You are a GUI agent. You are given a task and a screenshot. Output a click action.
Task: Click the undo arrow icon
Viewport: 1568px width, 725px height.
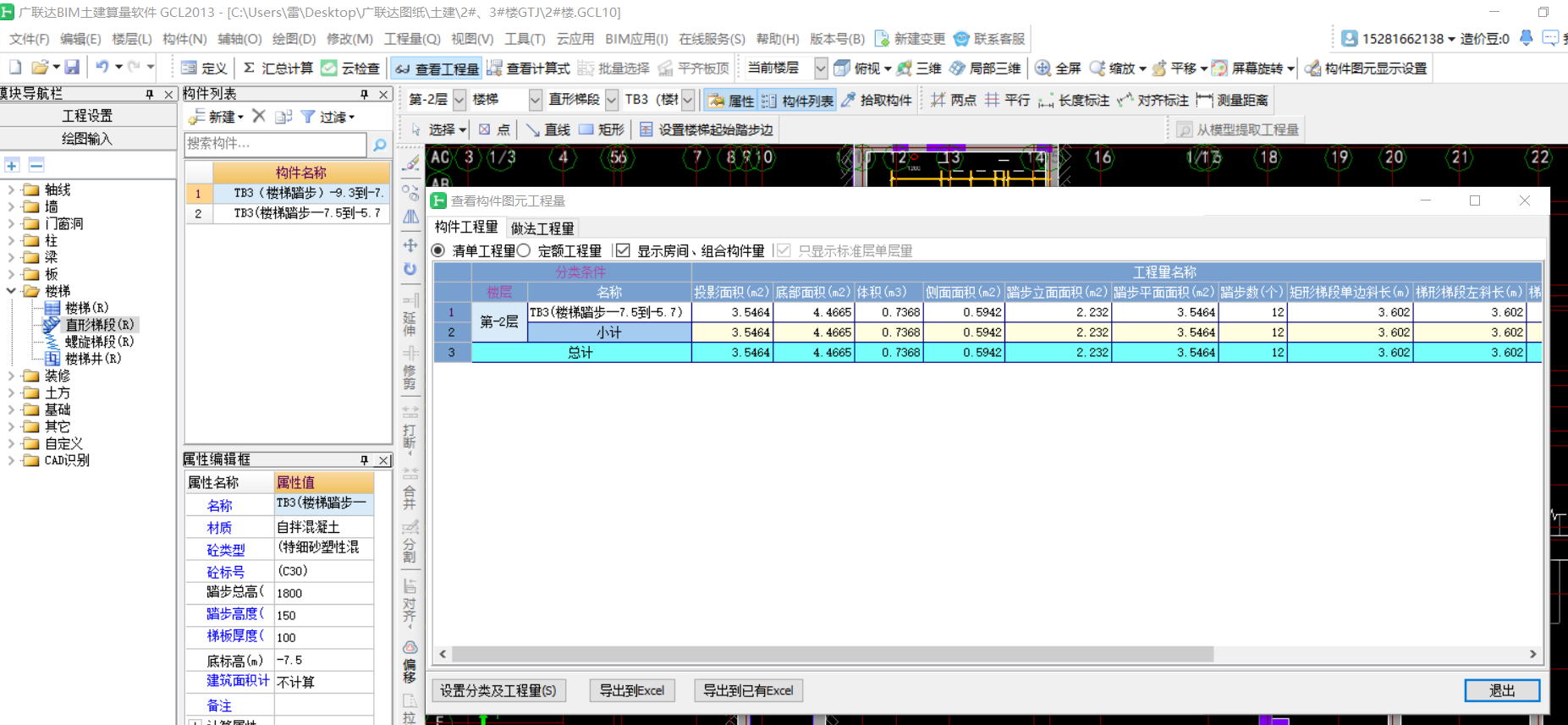coord(102,68)
